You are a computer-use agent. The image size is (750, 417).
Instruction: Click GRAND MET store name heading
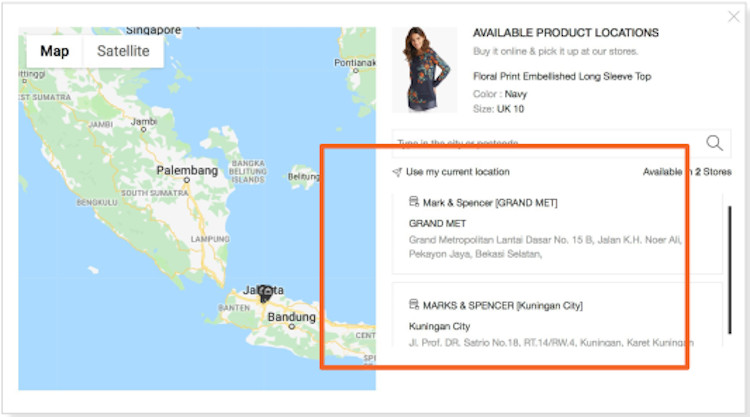437,223
